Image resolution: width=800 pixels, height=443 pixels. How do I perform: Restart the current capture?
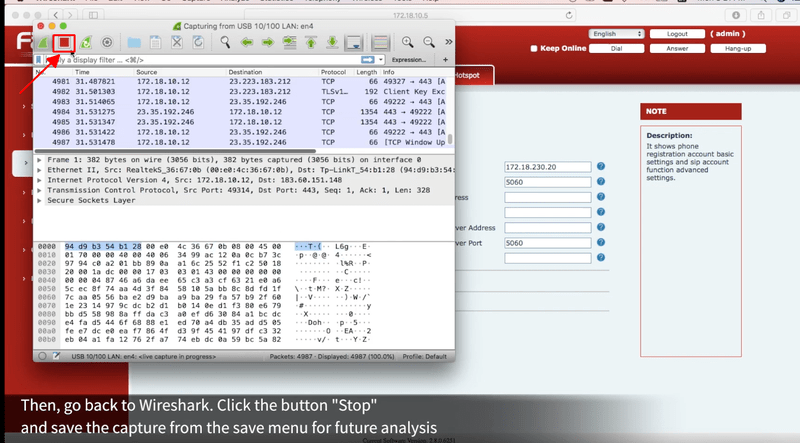pos(86,44)
